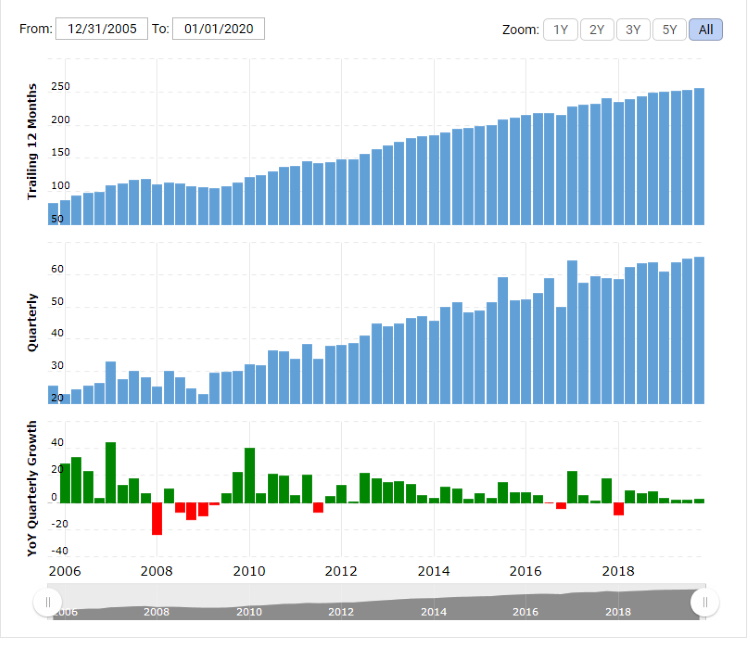
Task: Click the '2016' x-axis label under growth chart
Action: (x=525, y=571)
